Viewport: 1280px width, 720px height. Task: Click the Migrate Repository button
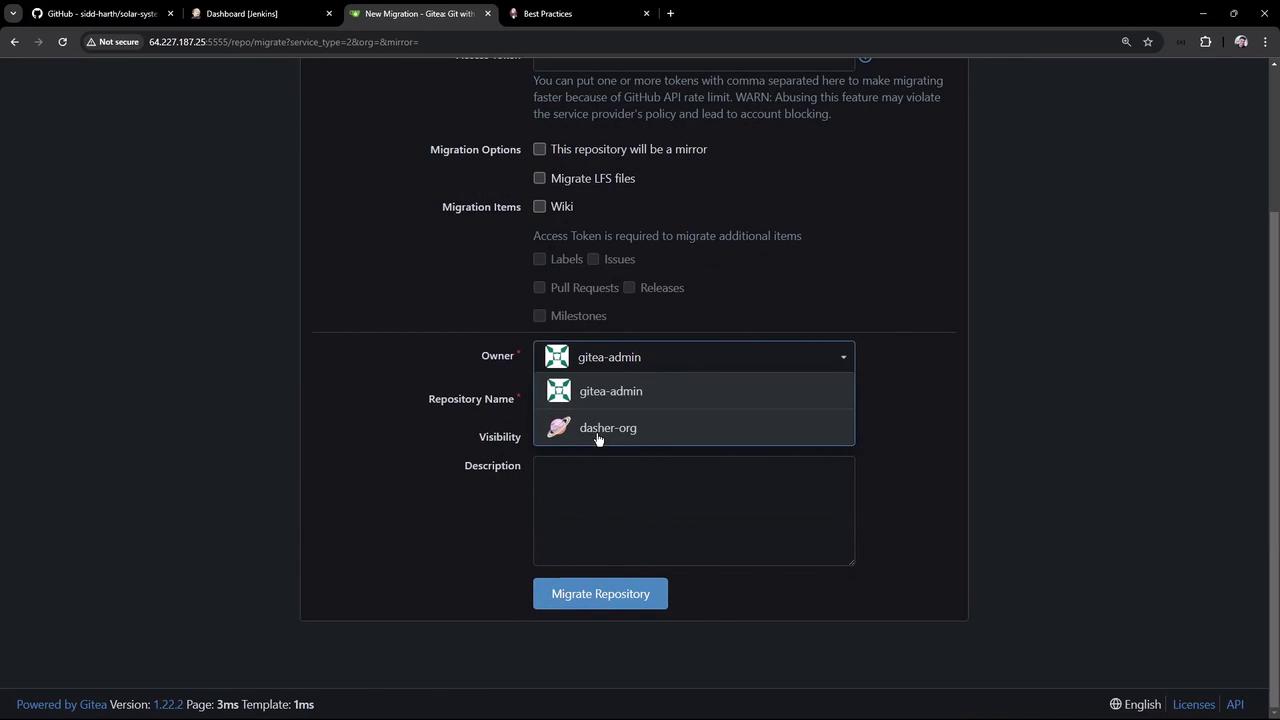[600, 594]
